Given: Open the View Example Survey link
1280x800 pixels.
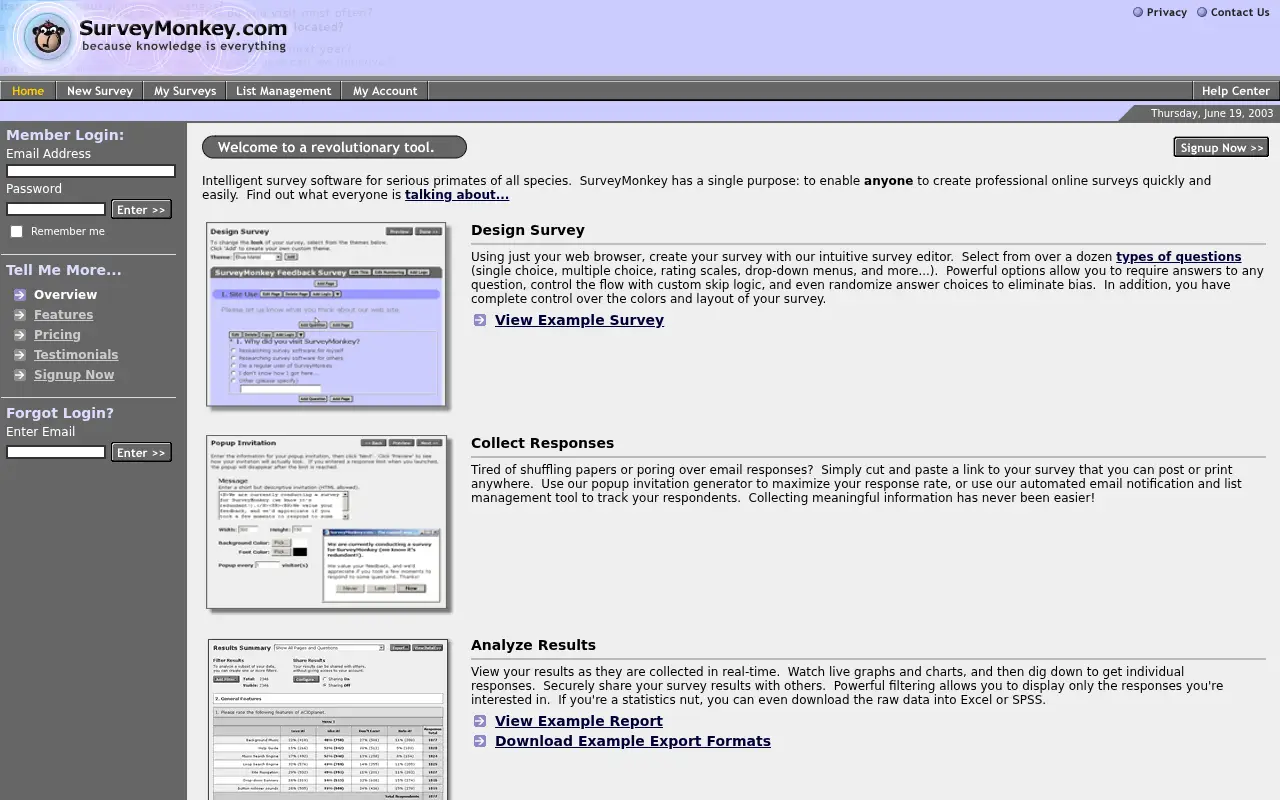Looking at the screenshot, I should coord(579,320).
